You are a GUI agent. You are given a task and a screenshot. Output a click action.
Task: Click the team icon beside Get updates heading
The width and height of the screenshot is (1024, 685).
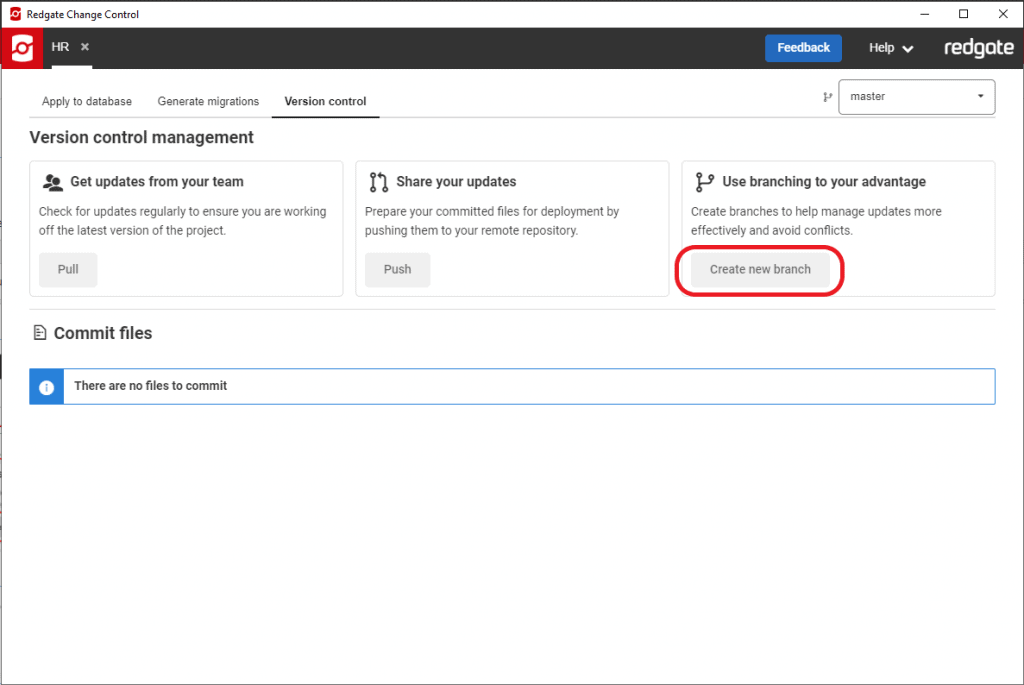[53, 182]
